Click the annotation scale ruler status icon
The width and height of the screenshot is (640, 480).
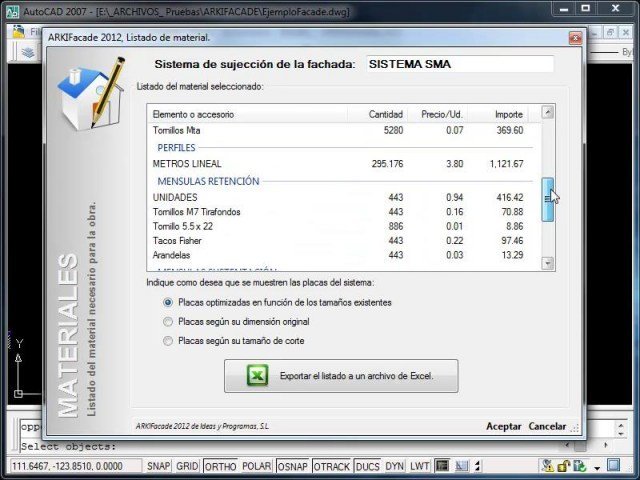461,466
